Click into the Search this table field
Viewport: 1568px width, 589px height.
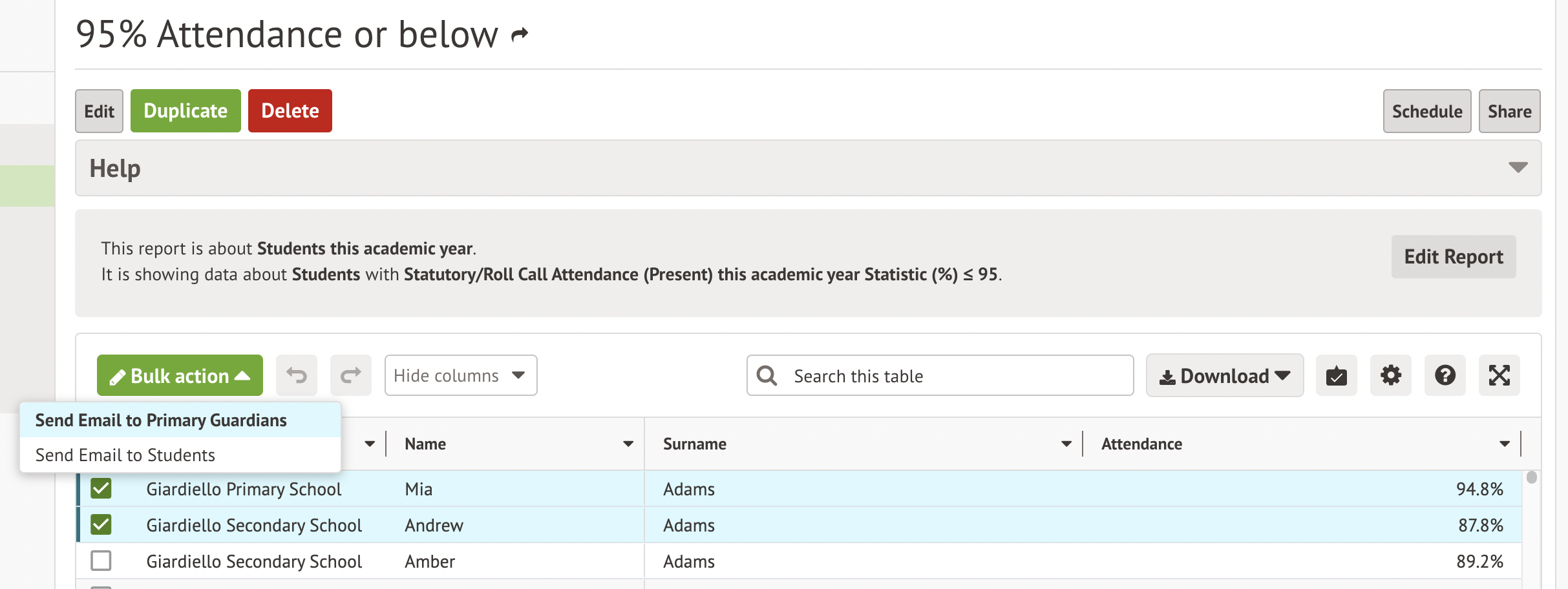[x=957, y=376]
